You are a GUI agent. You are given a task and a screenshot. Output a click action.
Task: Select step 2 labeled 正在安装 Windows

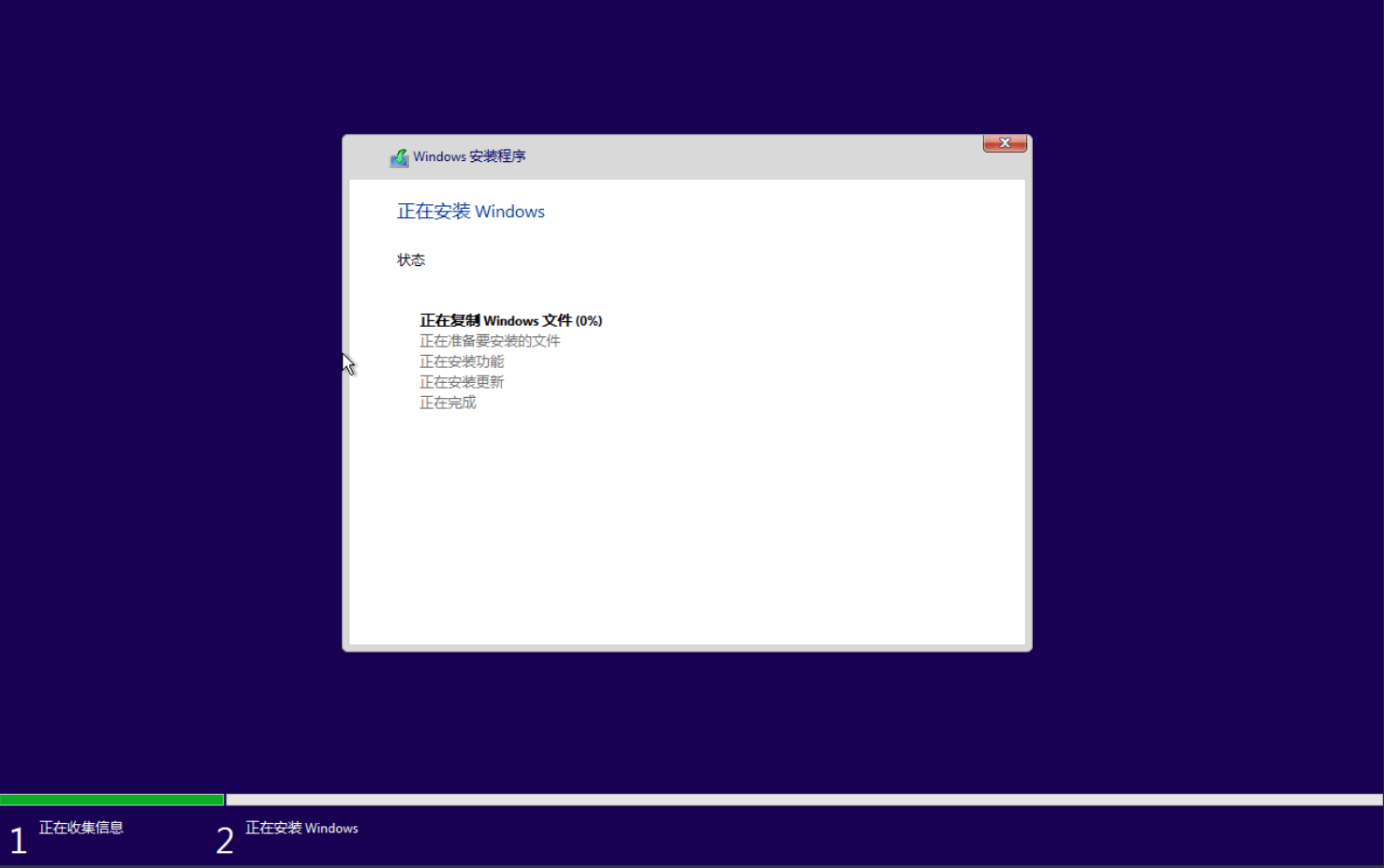(x=301, y=828)
